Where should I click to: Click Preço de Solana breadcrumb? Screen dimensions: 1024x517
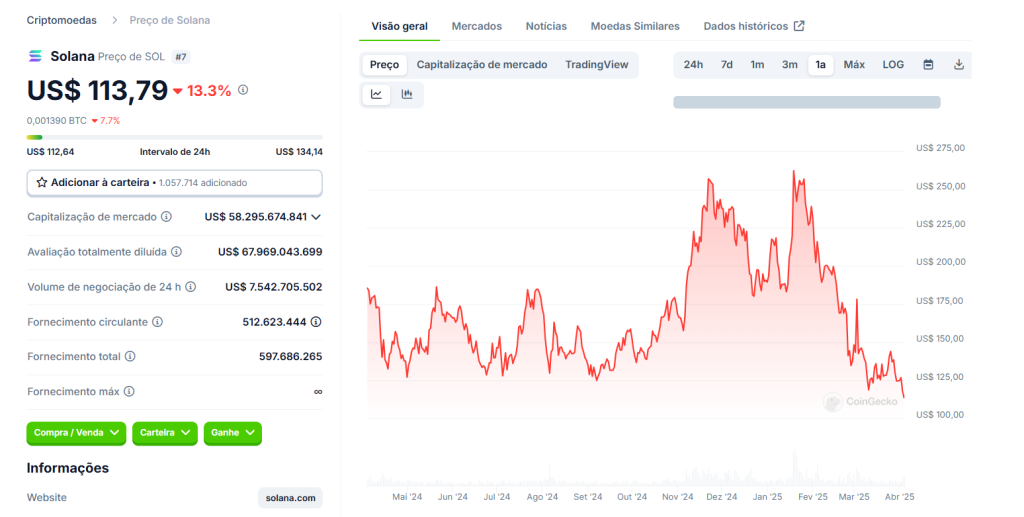170,20
